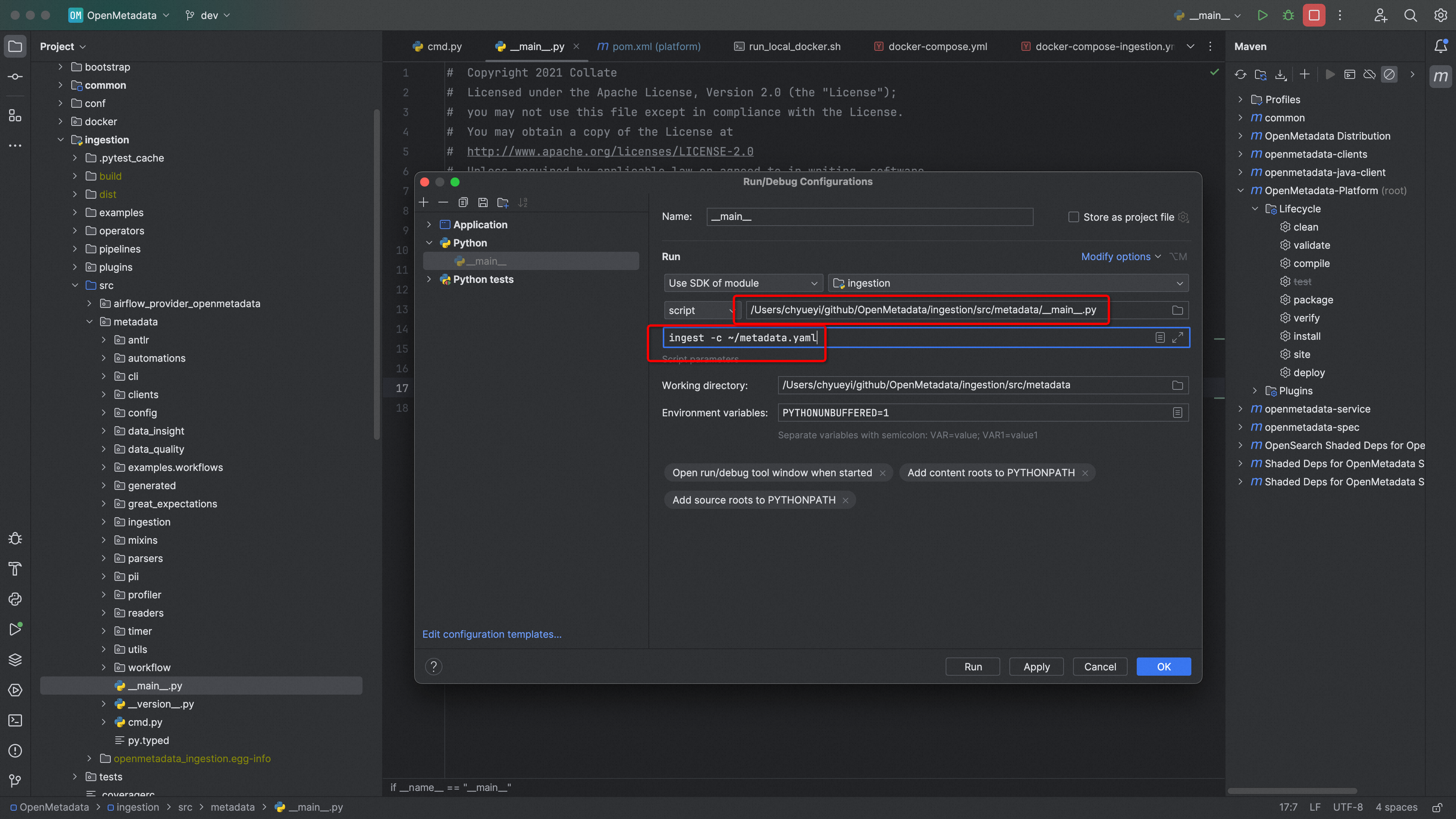The height and width of the screenshot is (819, 1456).
Task: Remove 'Add source roots to PYTHONPATH' option
Action: point(845,500)
